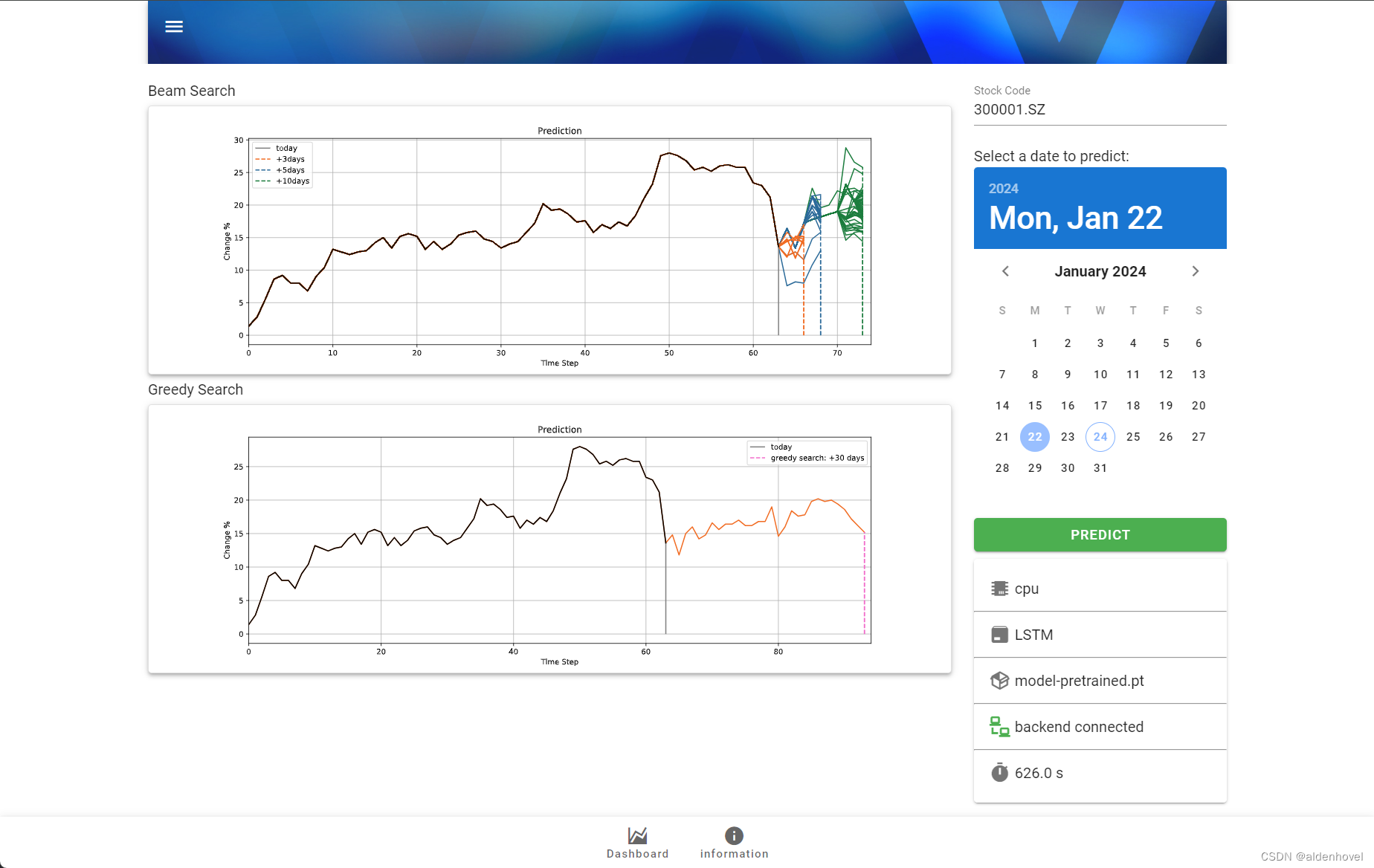Viewport: 1374px width, 868px height.
Task: Select January 23 in the calendar
Action: (x=1067, y=437)
